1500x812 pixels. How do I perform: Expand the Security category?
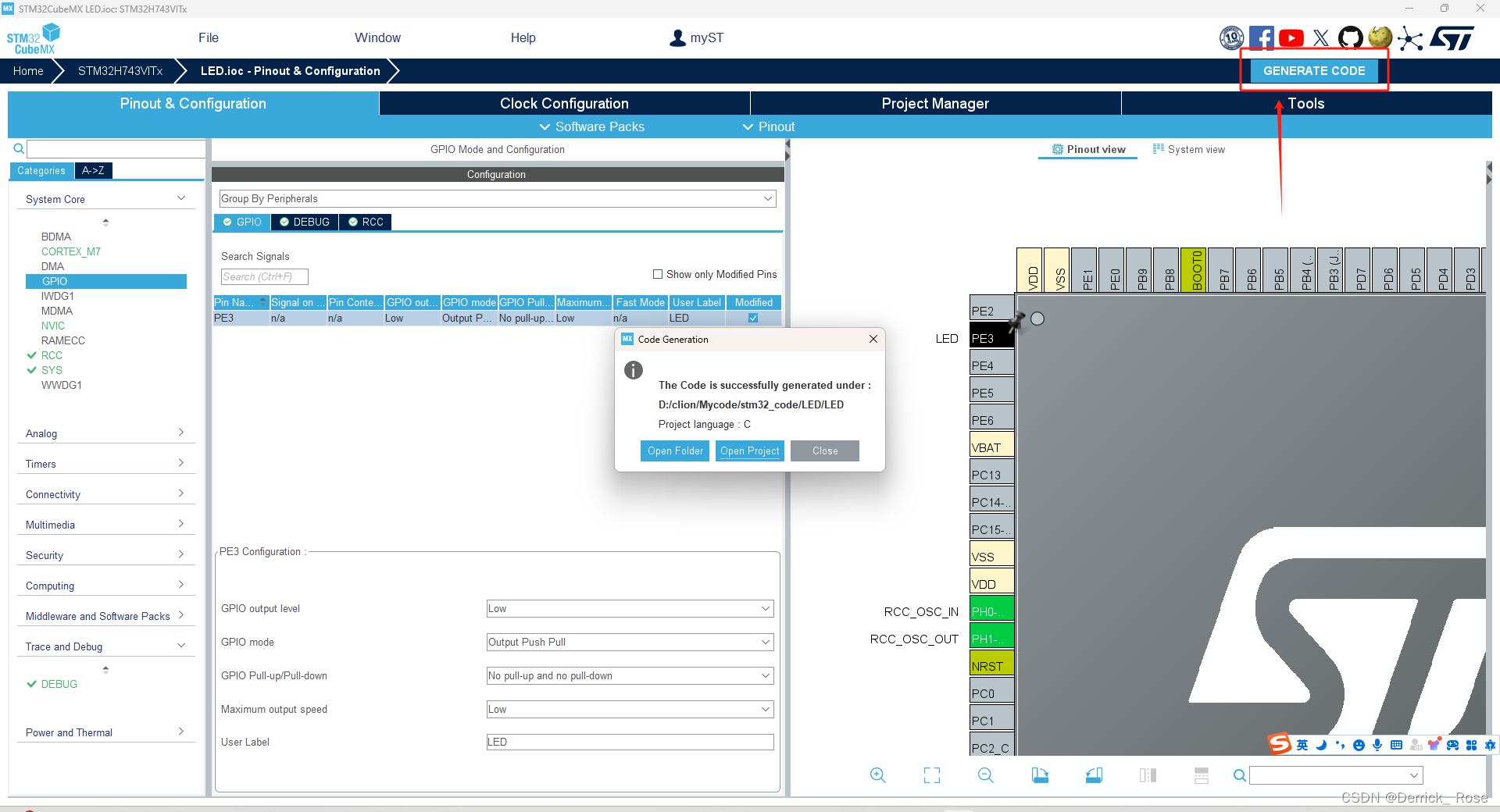[105, 555]
